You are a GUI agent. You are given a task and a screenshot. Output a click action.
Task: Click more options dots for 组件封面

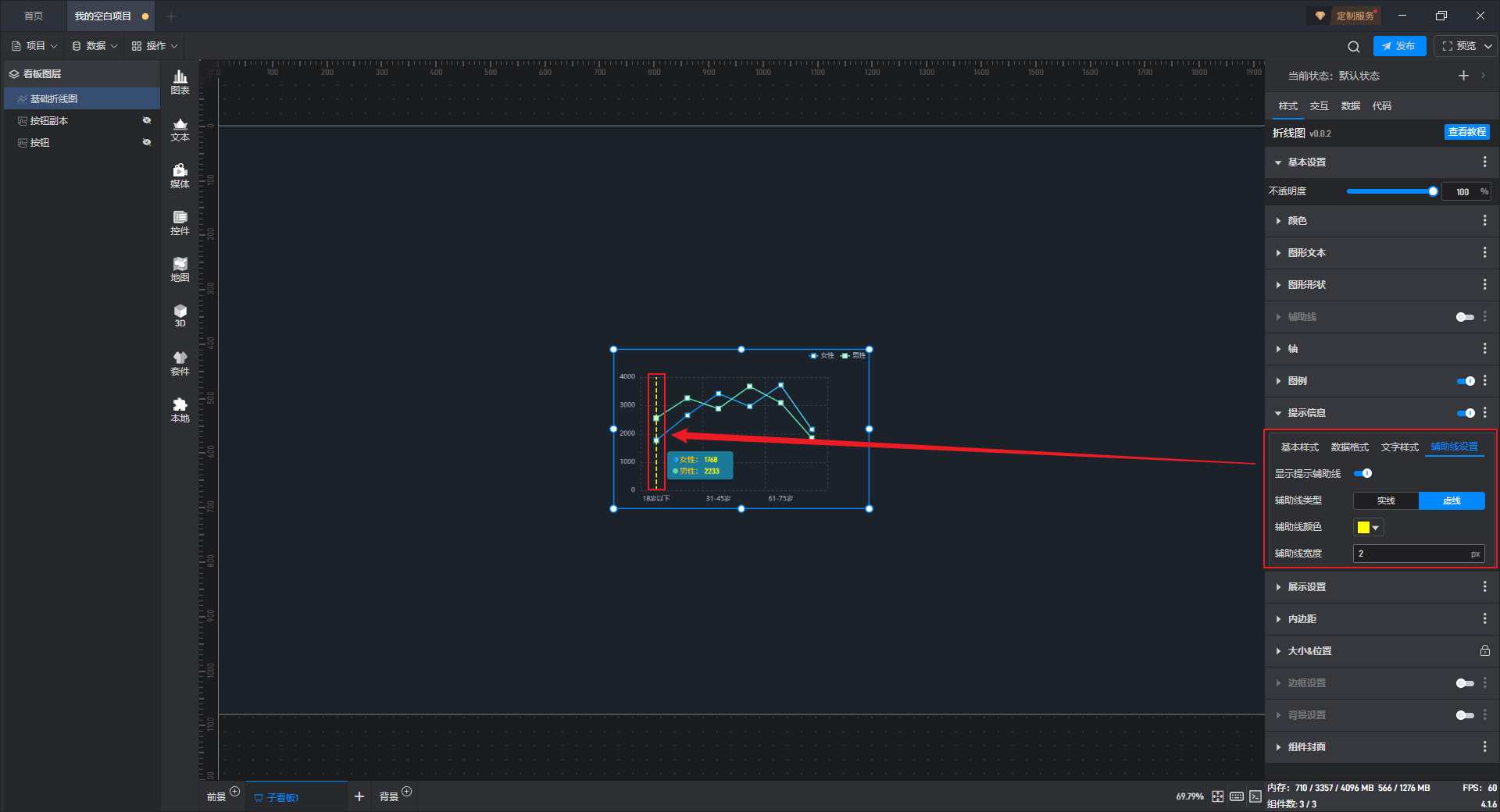(1484, 747)
